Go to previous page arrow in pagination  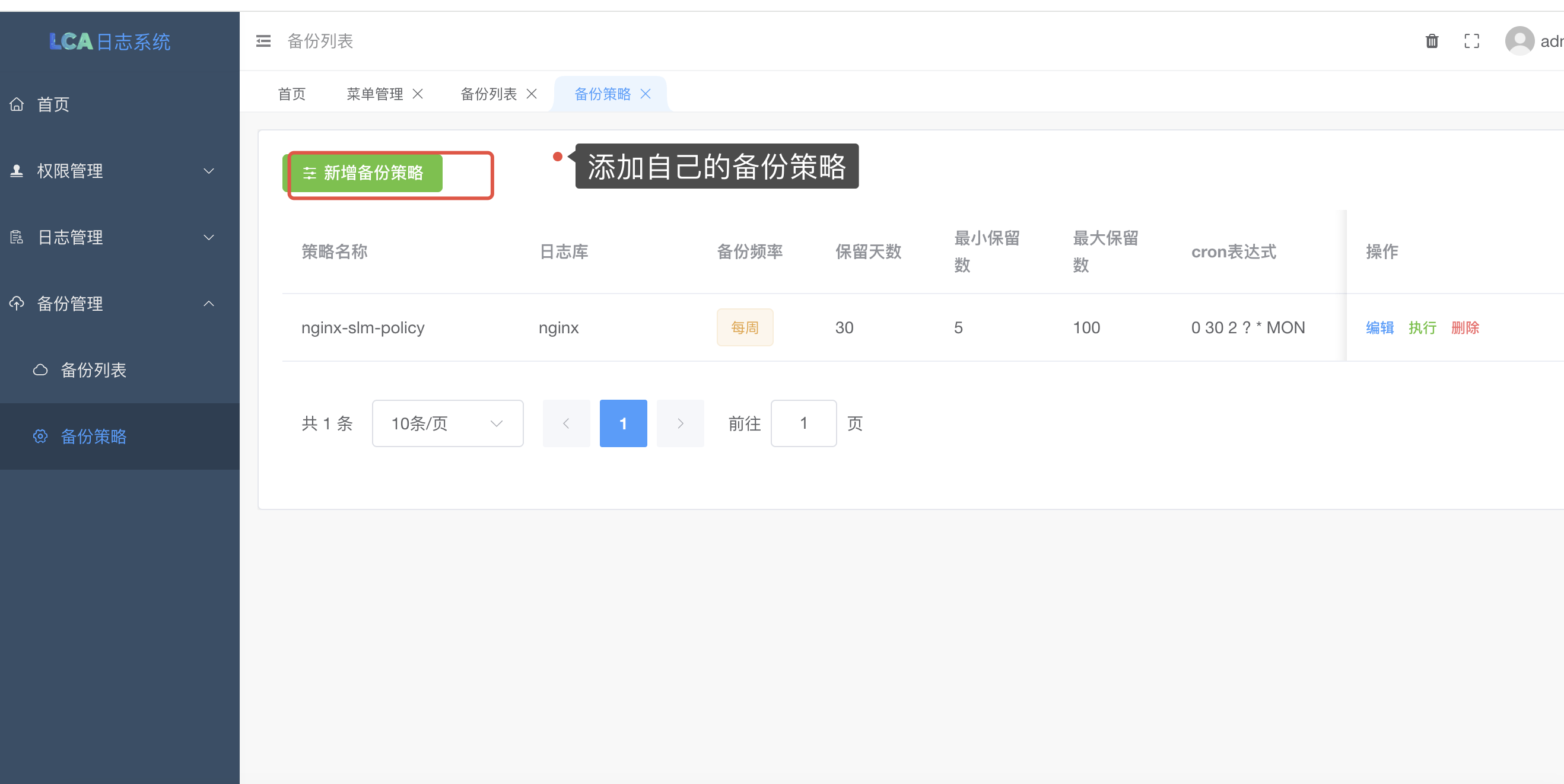566,423
